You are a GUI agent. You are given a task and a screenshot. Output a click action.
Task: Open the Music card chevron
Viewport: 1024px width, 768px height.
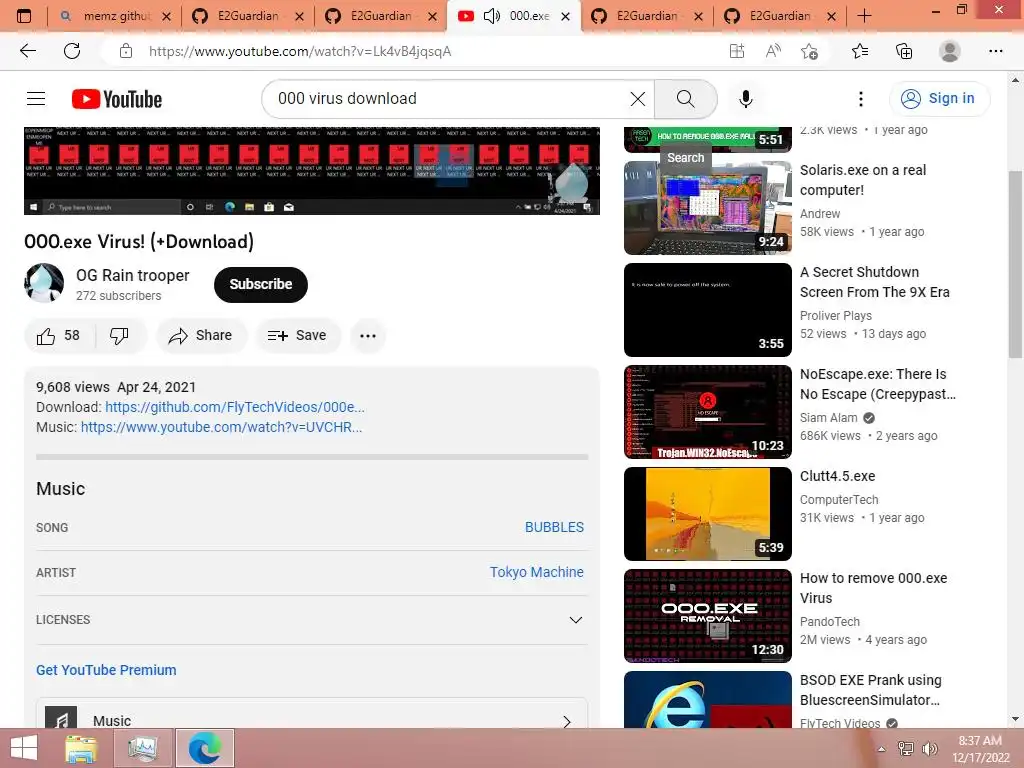566,721
